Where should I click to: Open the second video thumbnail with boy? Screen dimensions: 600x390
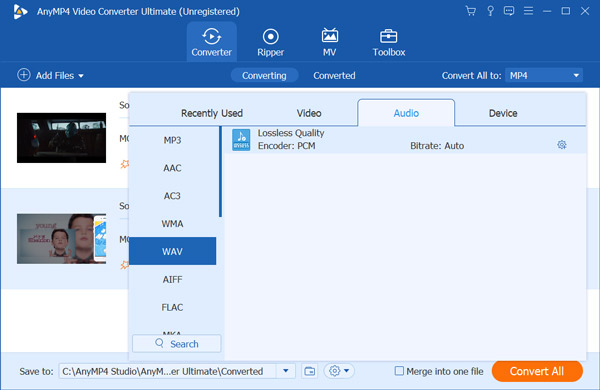61,238
